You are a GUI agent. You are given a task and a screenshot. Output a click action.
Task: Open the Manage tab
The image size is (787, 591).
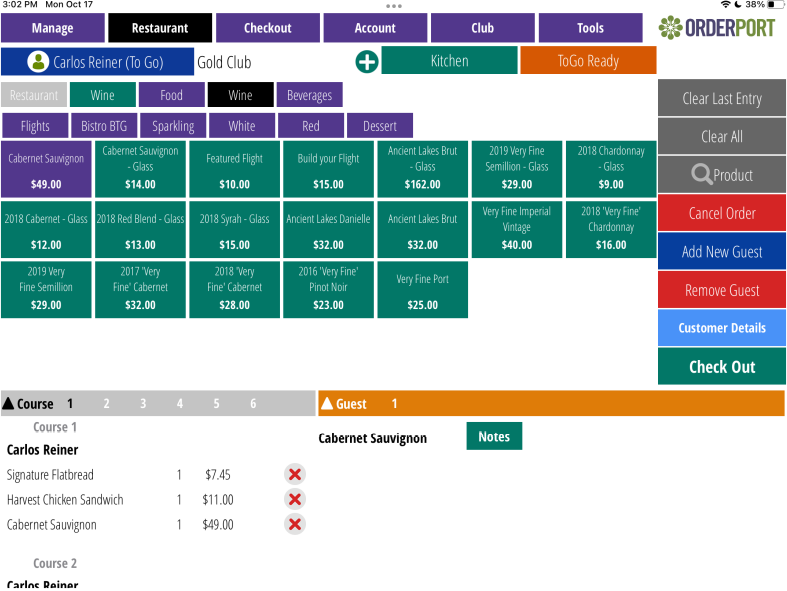click(x=53, y=28)
